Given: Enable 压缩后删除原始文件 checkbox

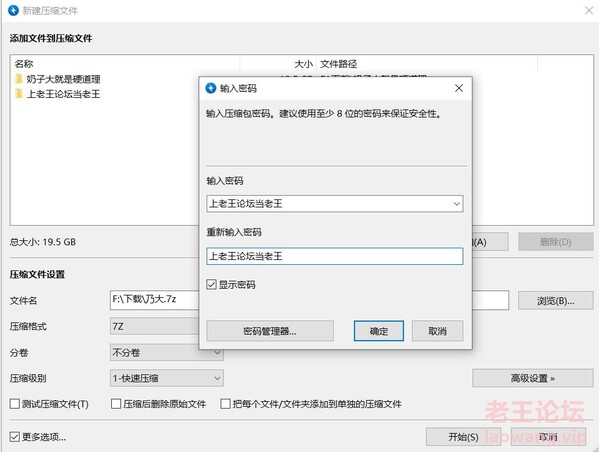Looking at the screenshot, I should click(116, 404).
